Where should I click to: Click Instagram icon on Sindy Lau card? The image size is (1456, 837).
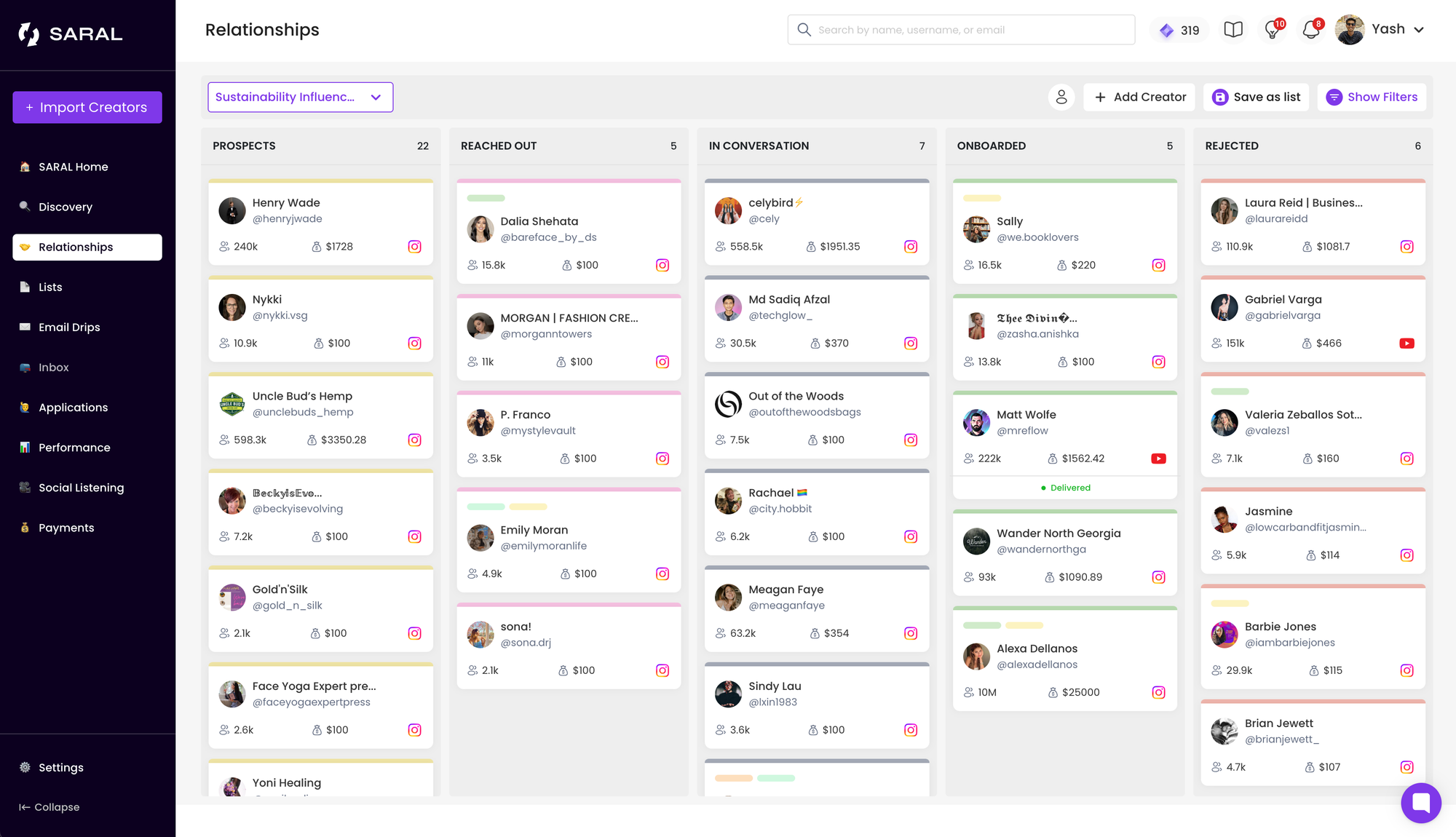point(911,730)
